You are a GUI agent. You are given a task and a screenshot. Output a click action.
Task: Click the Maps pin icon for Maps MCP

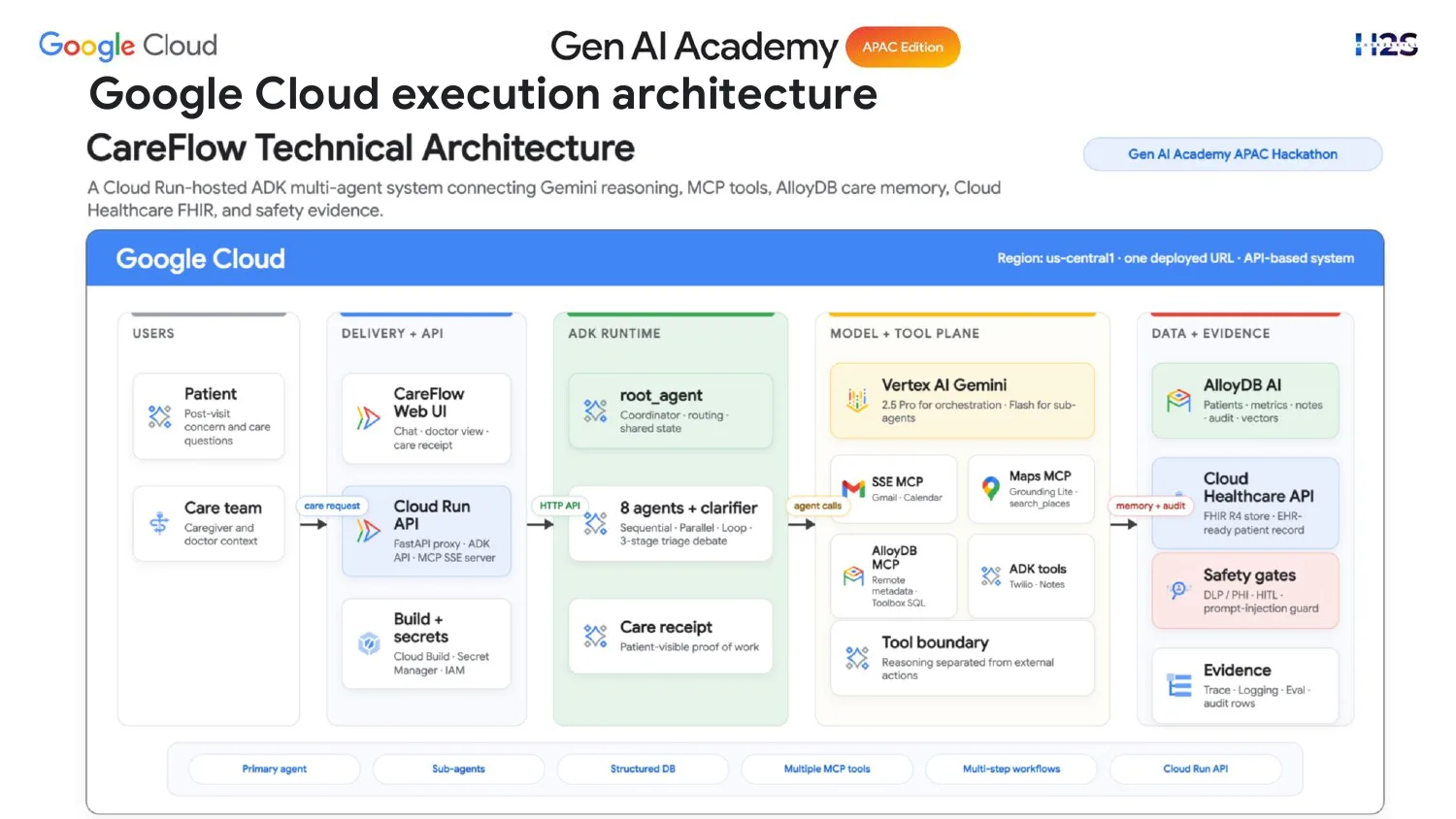coord(990,488)
